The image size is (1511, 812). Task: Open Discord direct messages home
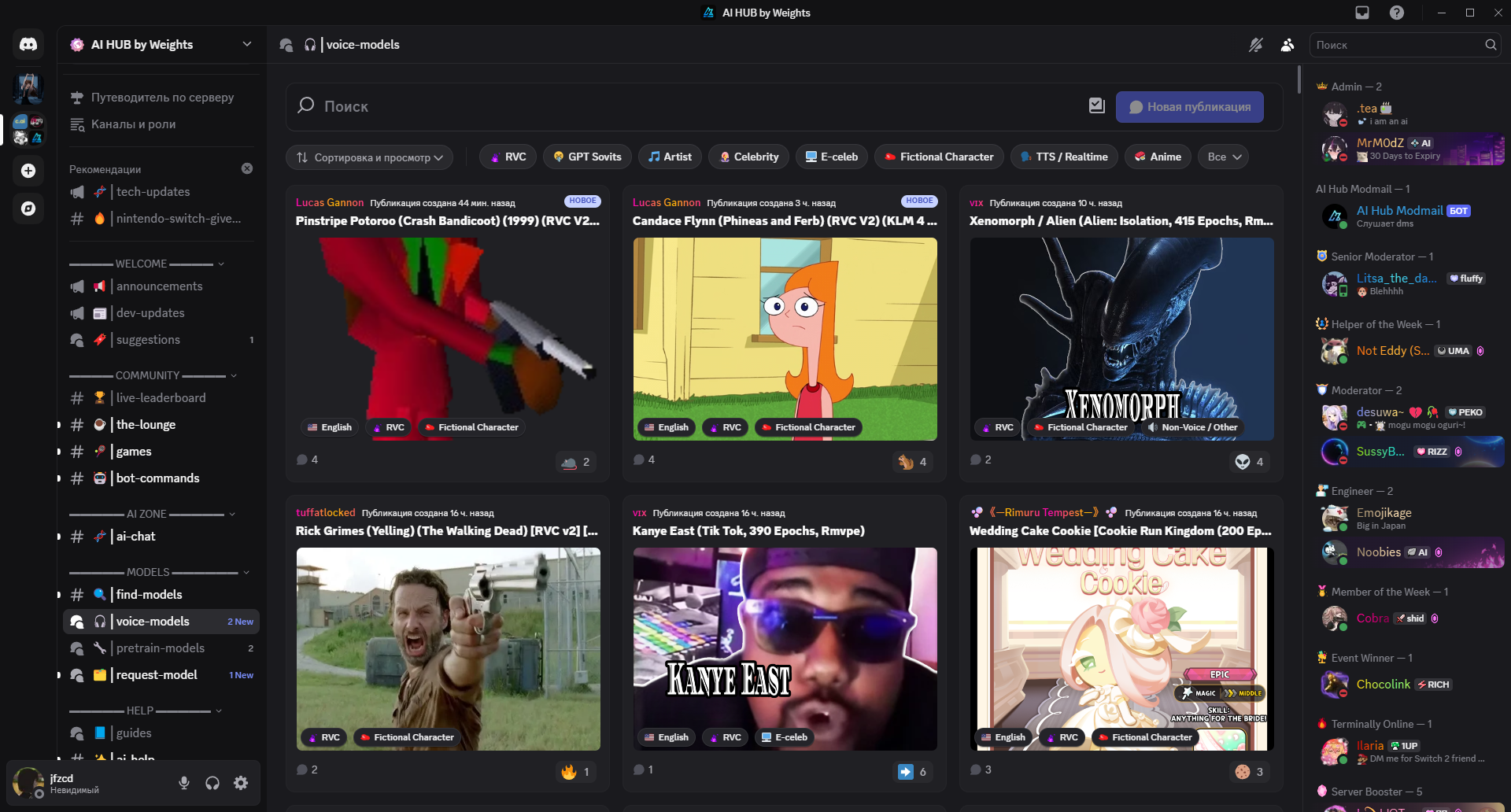28,45
